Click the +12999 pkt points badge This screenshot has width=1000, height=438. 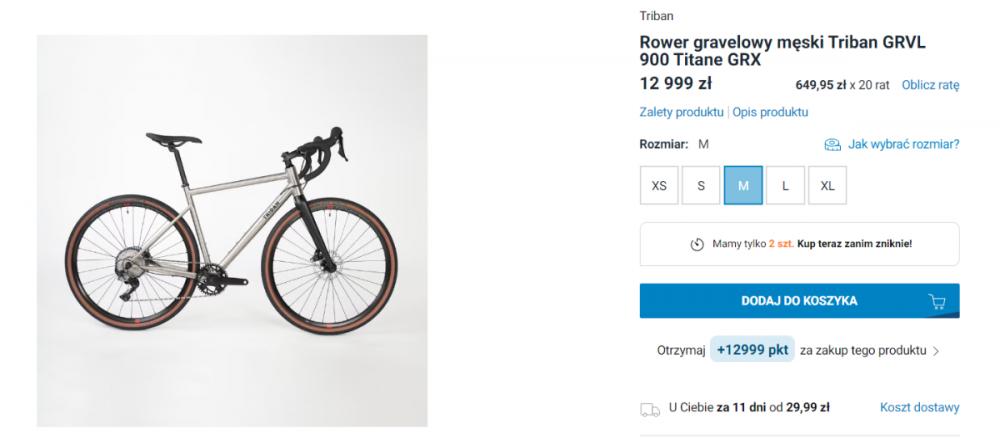pyautogui.click(x=753, y=349)
